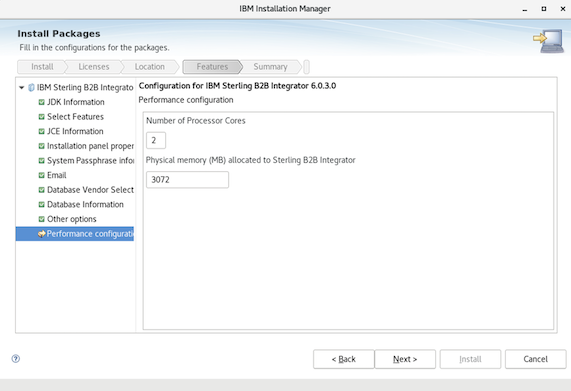This screenshot has width=571, height=391.
Task: Maximize the IBM Installation Manager window
Action: [x=544, y=9]
